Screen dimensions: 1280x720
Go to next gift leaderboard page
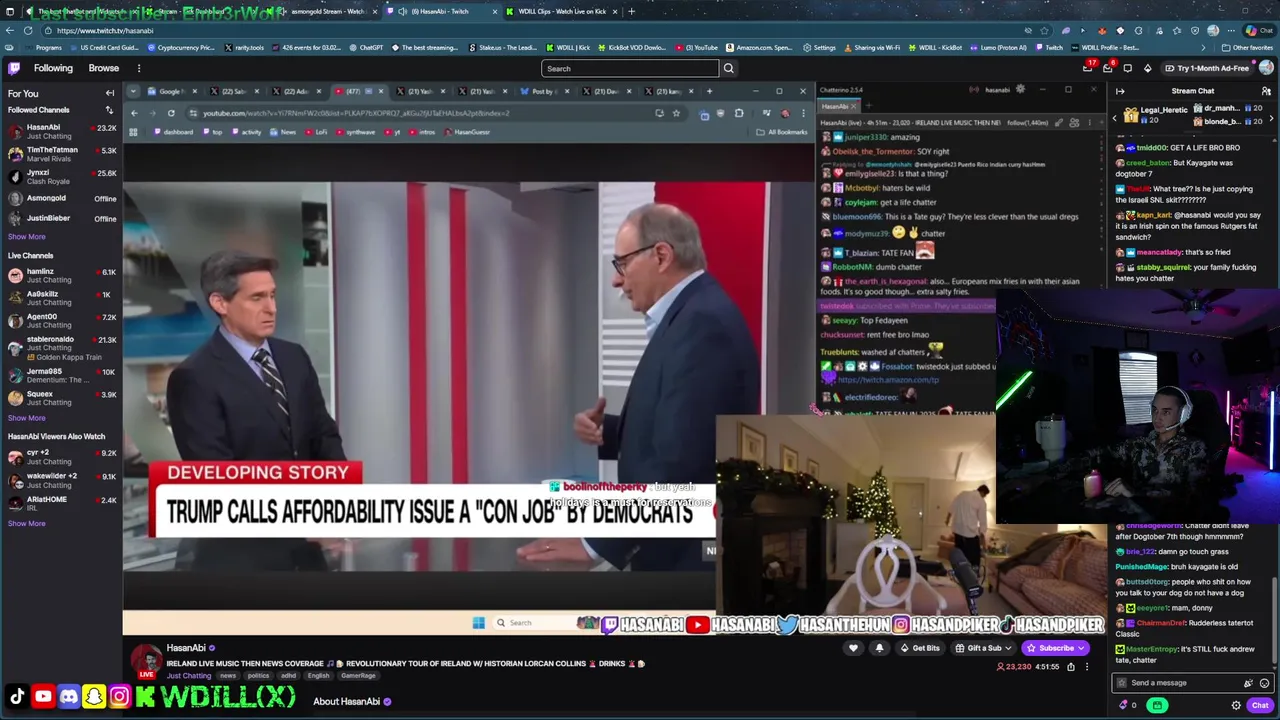[1271, 118]
